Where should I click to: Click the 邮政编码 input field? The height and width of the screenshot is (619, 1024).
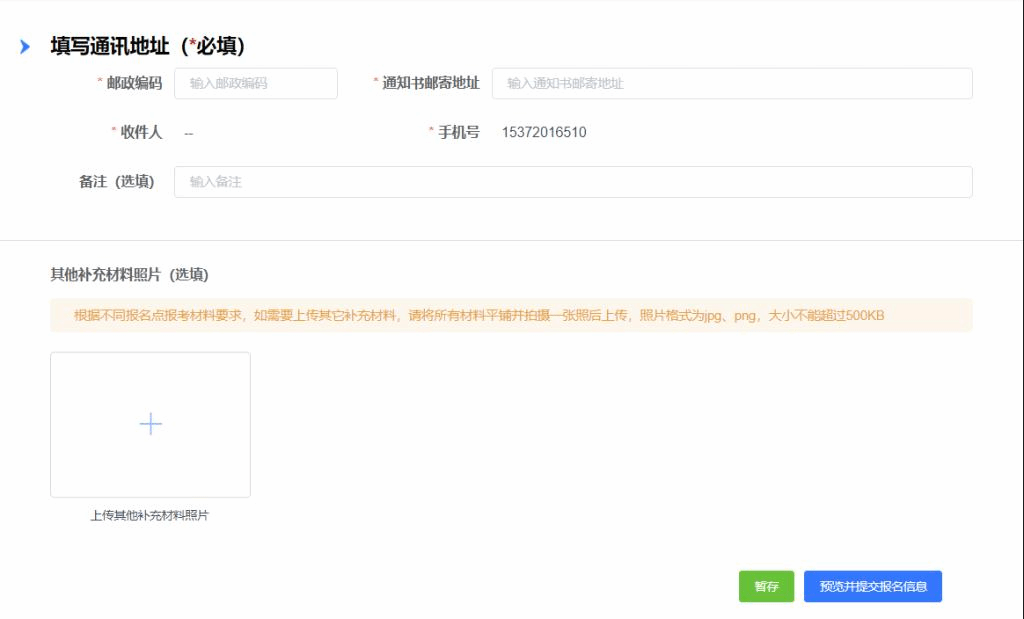256,84
